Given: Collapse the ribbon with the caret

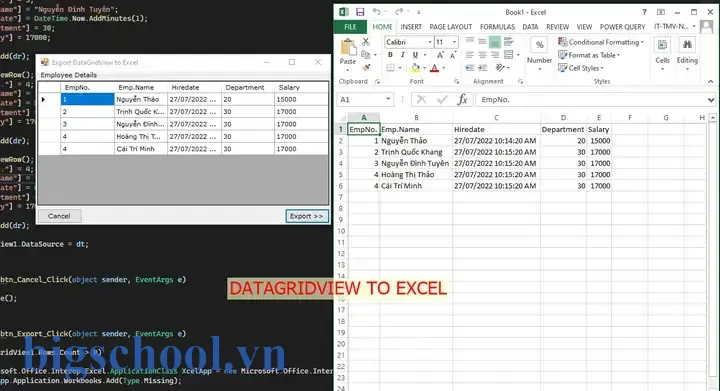Looking at the screenshot, I should (x=711, y=81).
